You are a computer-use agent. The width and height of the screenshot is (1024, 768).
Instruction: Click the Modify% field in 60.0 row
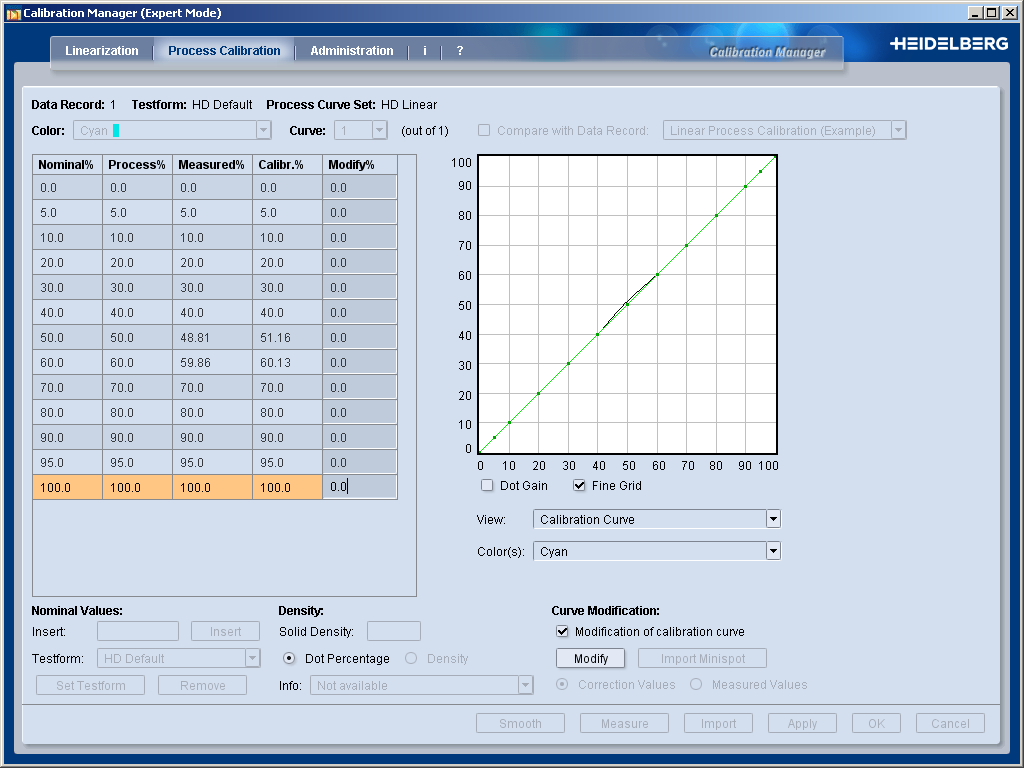pyautogui.click(x=360, y=362)
